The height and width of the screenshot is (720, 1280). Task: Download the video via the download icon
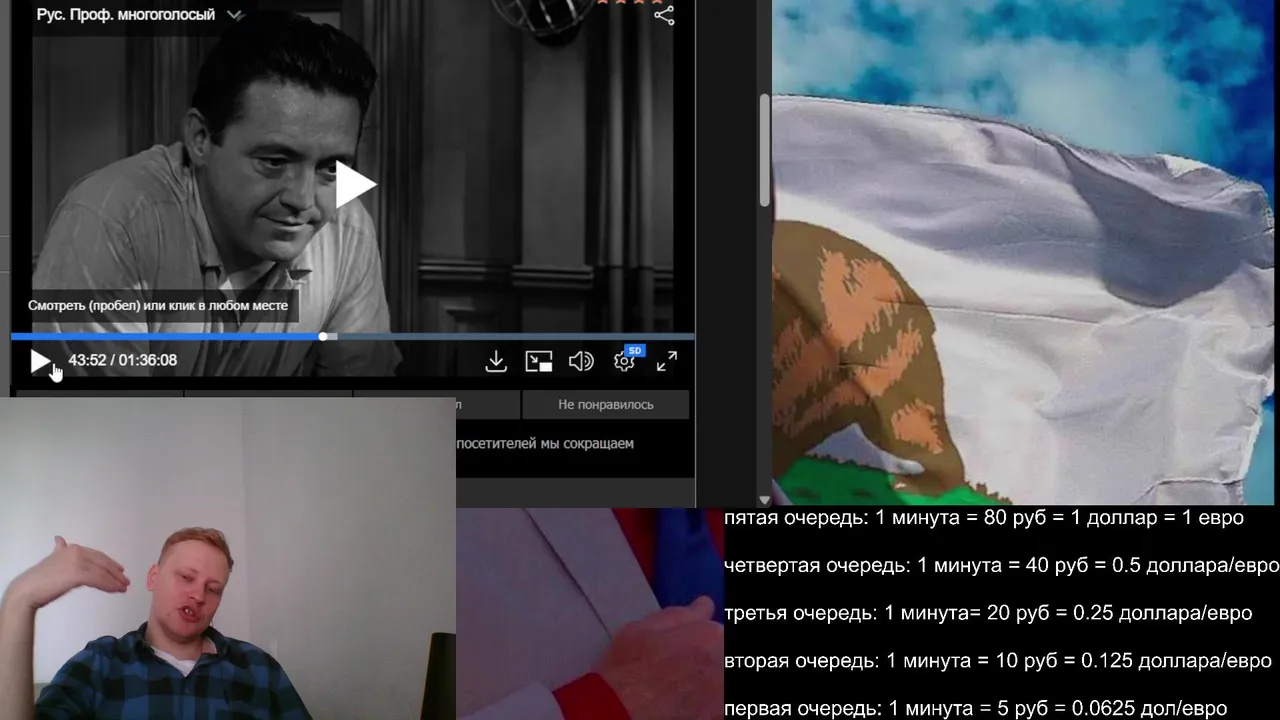tap(496, 361)
